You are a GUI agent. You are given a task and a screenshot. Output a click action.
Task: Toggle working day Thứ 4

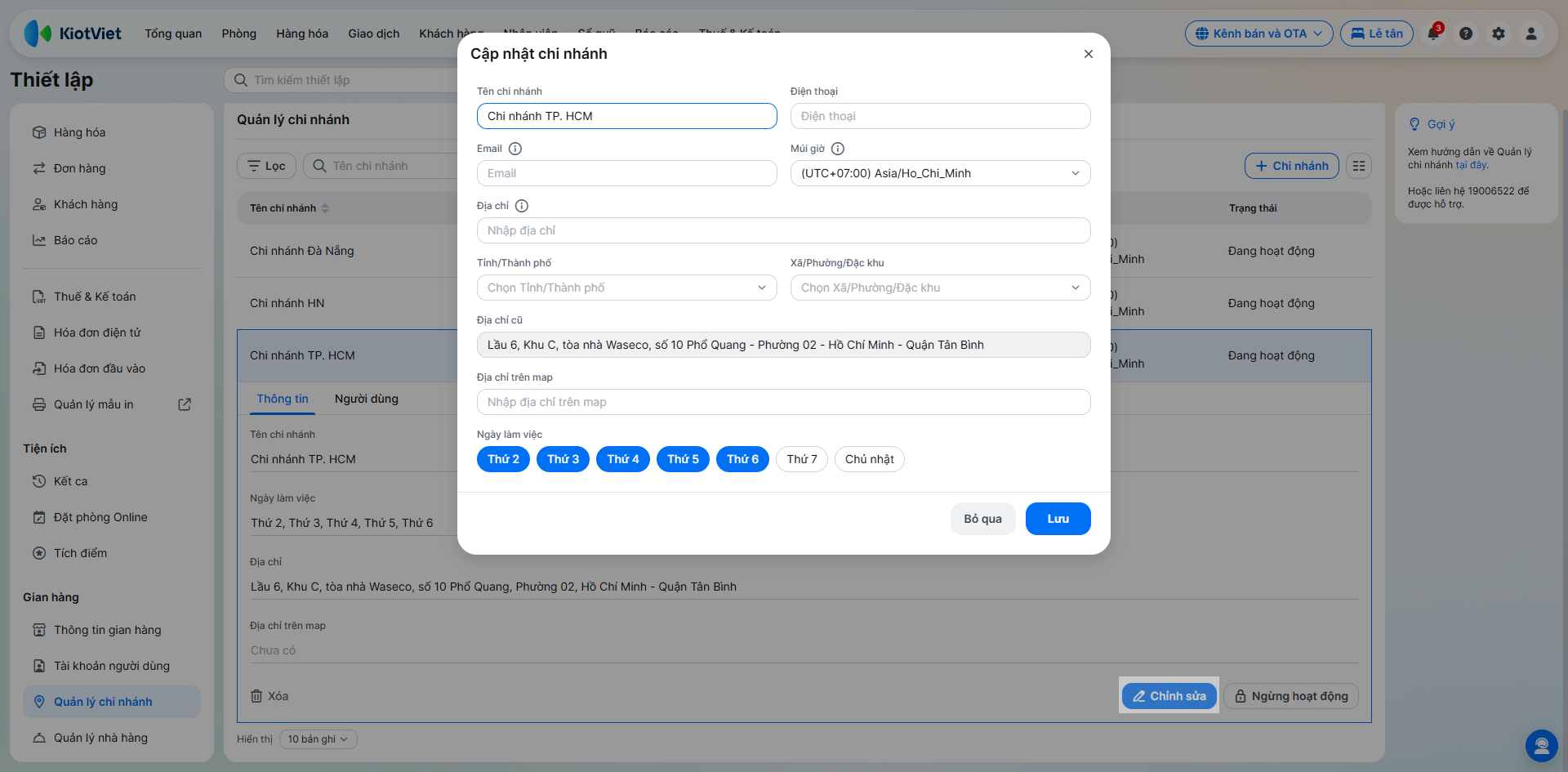(623, 459)
